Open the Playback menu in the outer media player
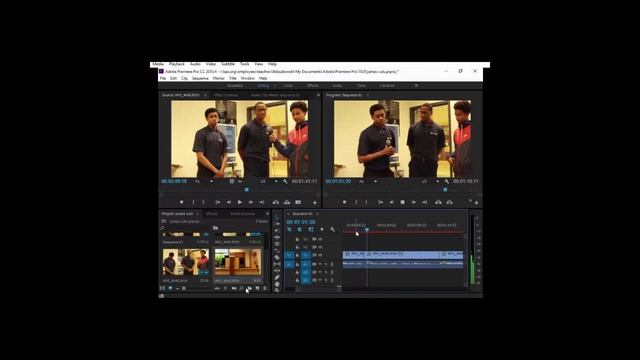Image resolution: width=640 pixels, height=360 pixels. pyautogui.click(x=177, y=64)
